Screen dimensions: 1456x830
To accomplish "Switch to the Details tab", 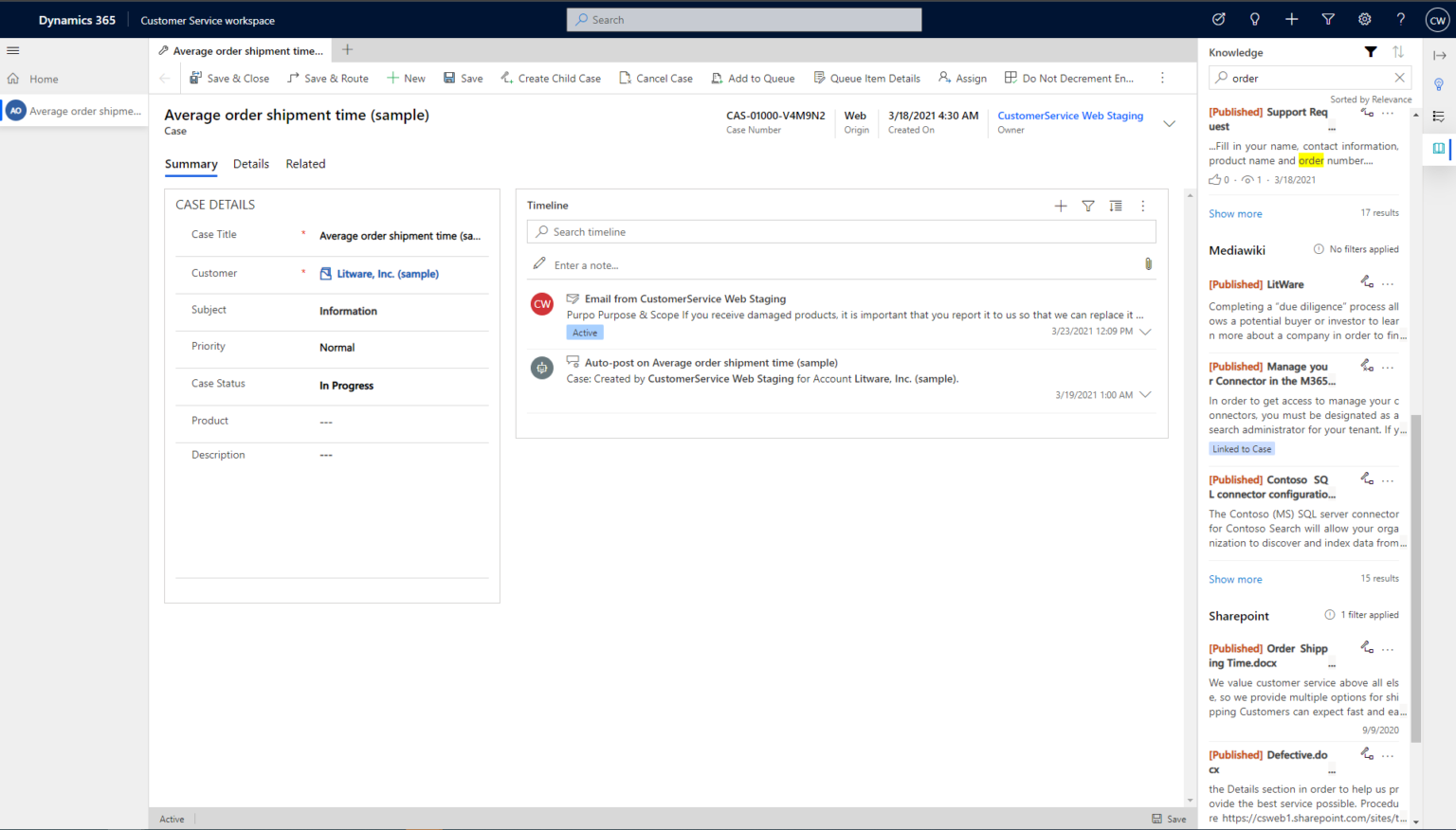I will [x=250, y=164].
